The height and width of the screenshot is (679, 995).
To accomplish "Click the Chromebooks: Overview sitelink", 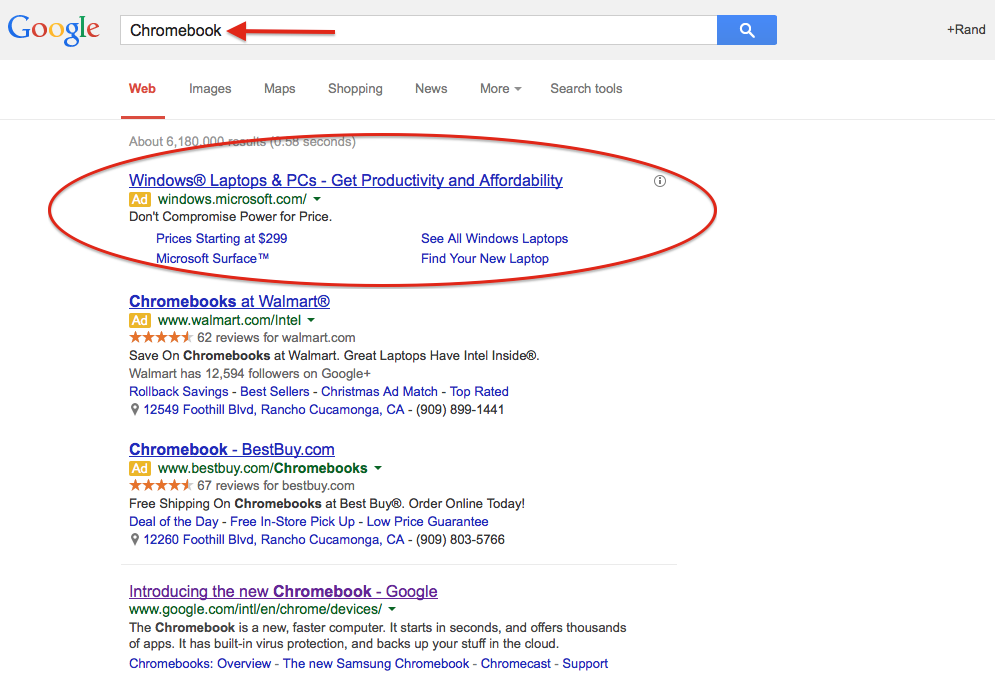I will coord(200,664).
